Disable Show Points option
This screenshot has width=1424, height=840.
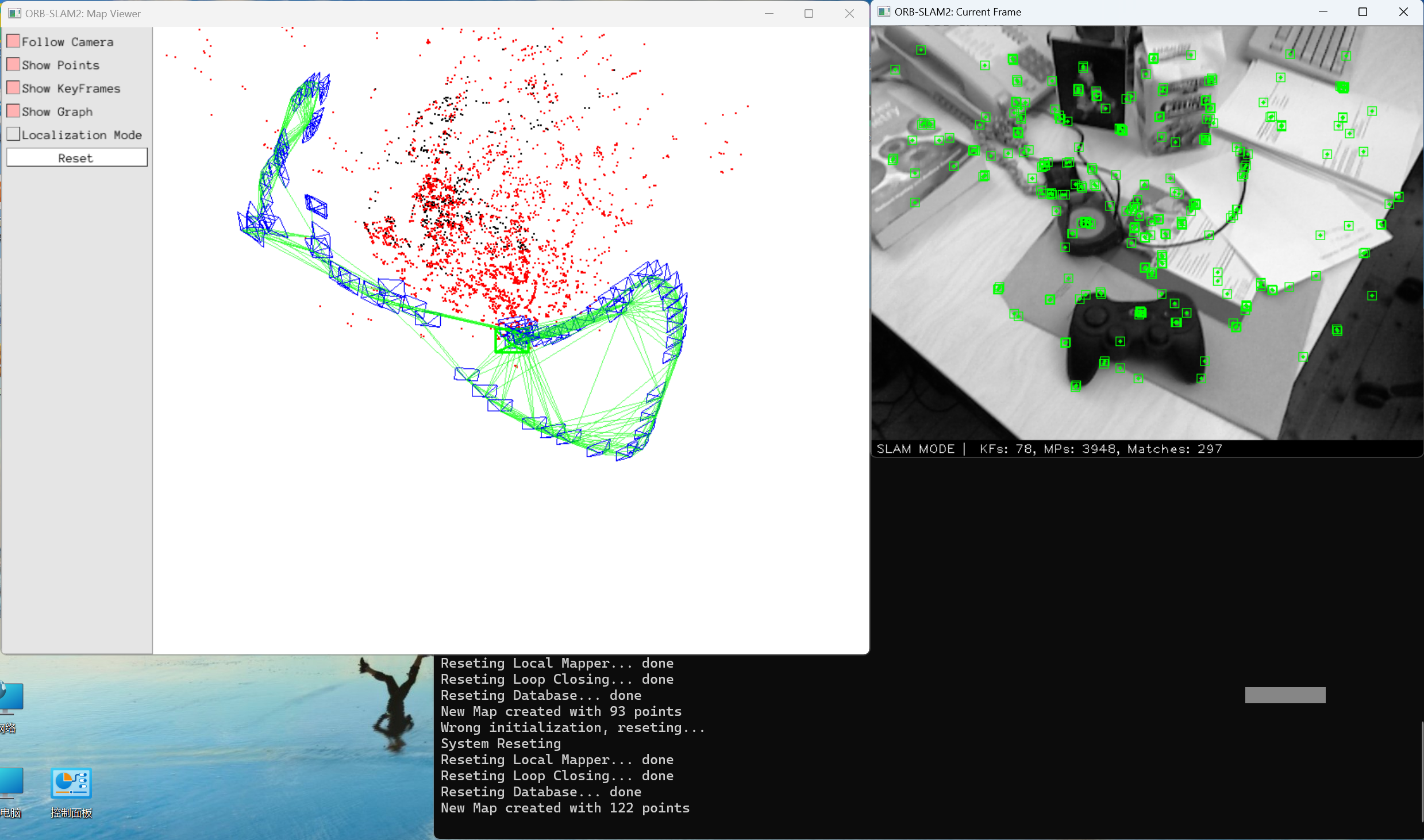13,64
